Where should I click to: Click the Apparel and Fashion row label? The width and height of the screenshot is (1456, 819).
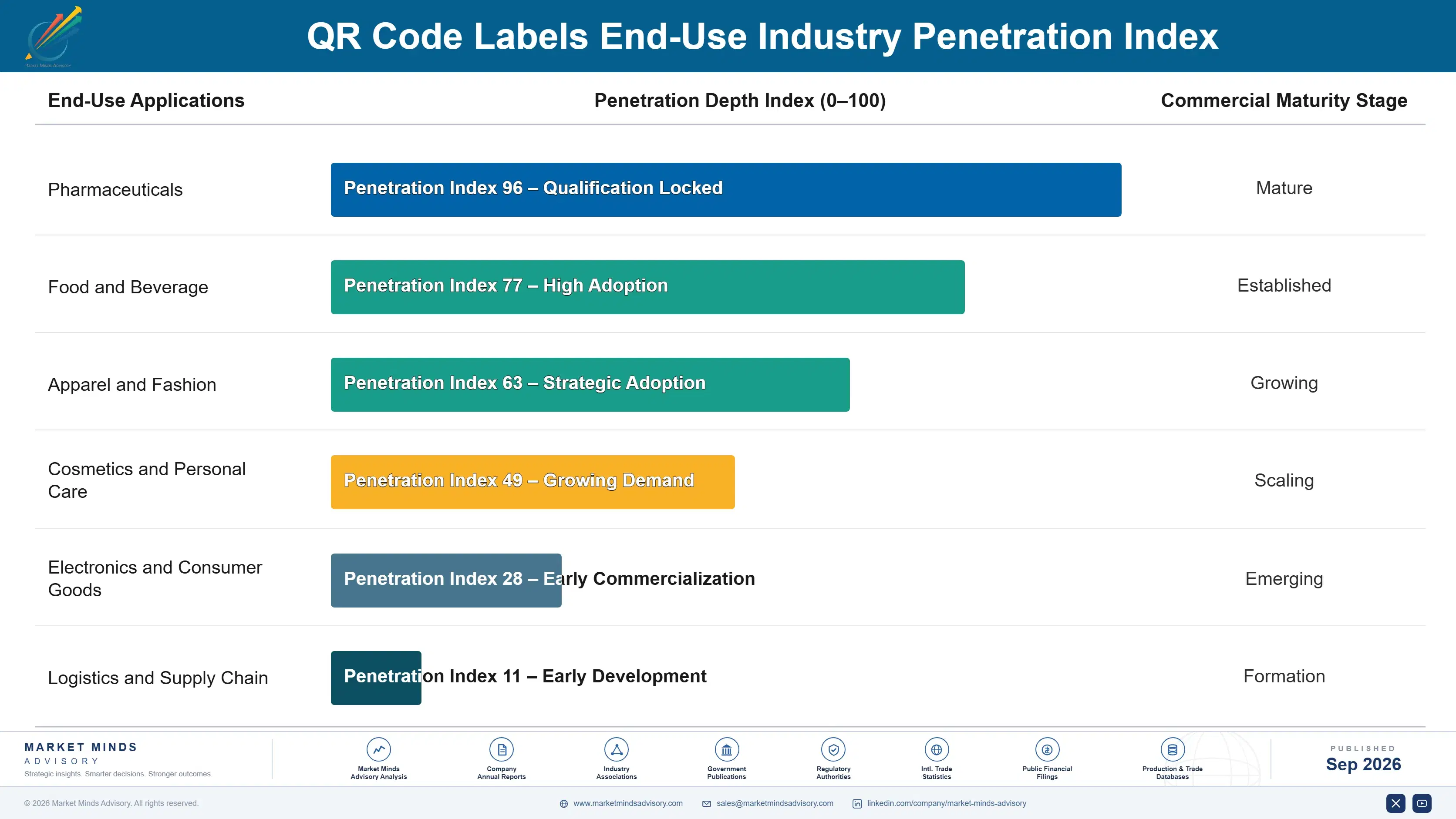pyautogui.click(x=132, y=385)
